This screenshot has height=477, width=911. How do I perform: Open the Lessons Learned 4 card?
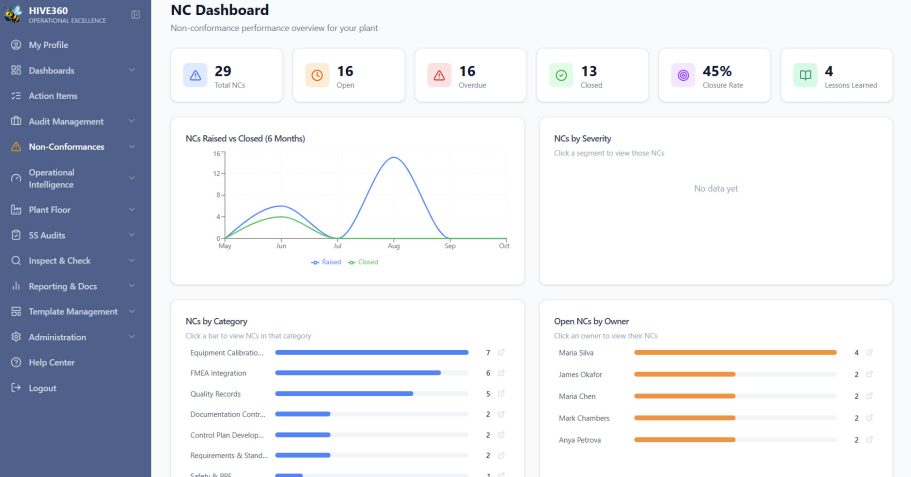[837, 76]
